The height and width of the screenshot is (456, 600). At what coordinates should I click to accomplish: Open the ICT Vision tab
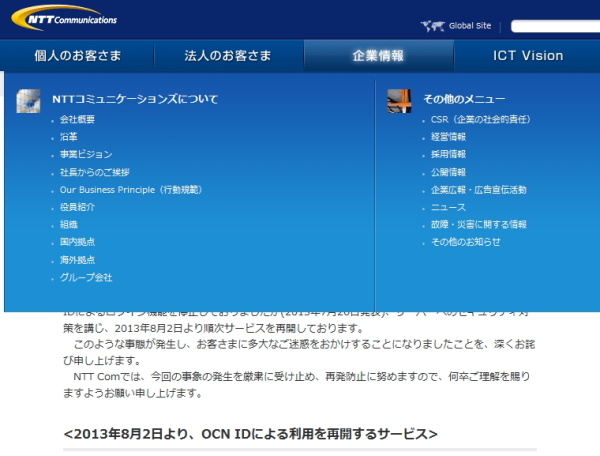(527, 56)
